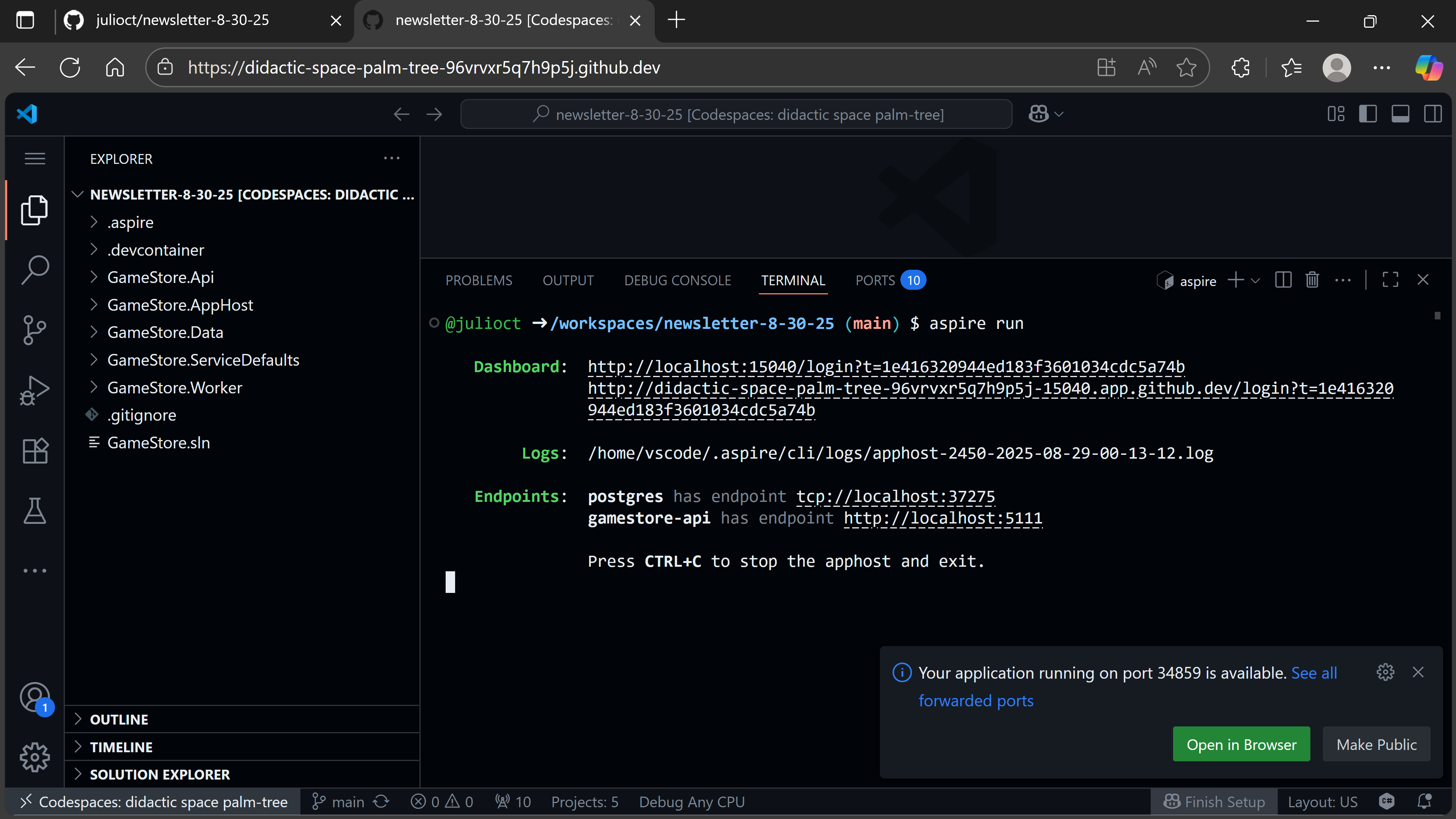Open the Extensions view
This screenshot has height=819, width=1456.
(x=35, y=451)
